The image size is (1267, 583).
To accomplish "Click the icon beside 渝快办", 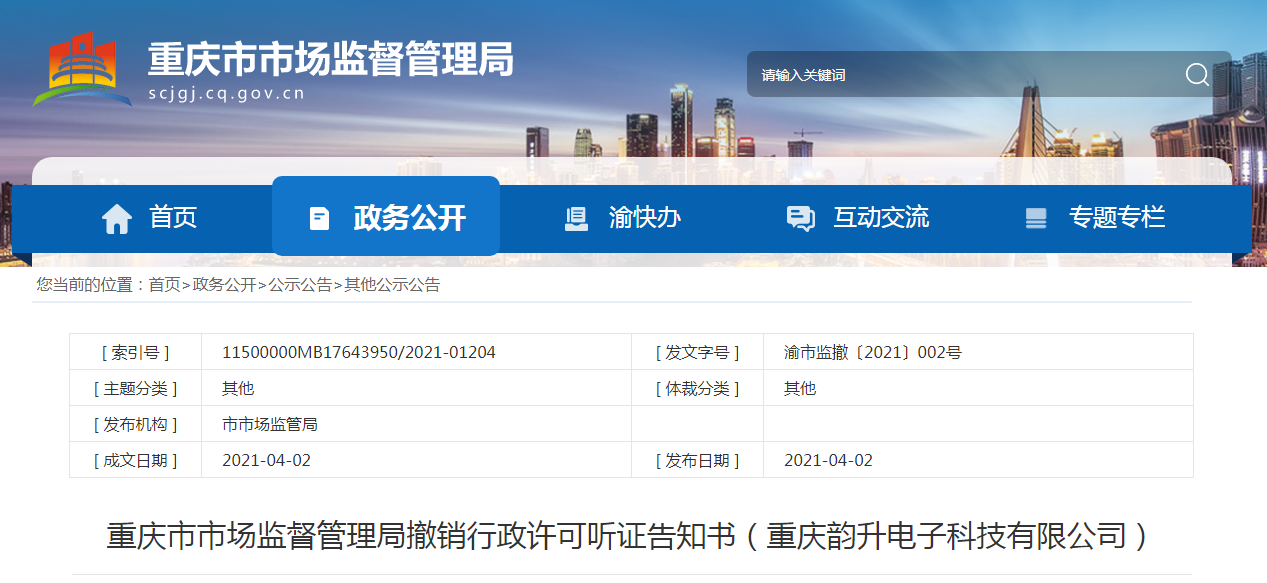I will tap(576, 218).
